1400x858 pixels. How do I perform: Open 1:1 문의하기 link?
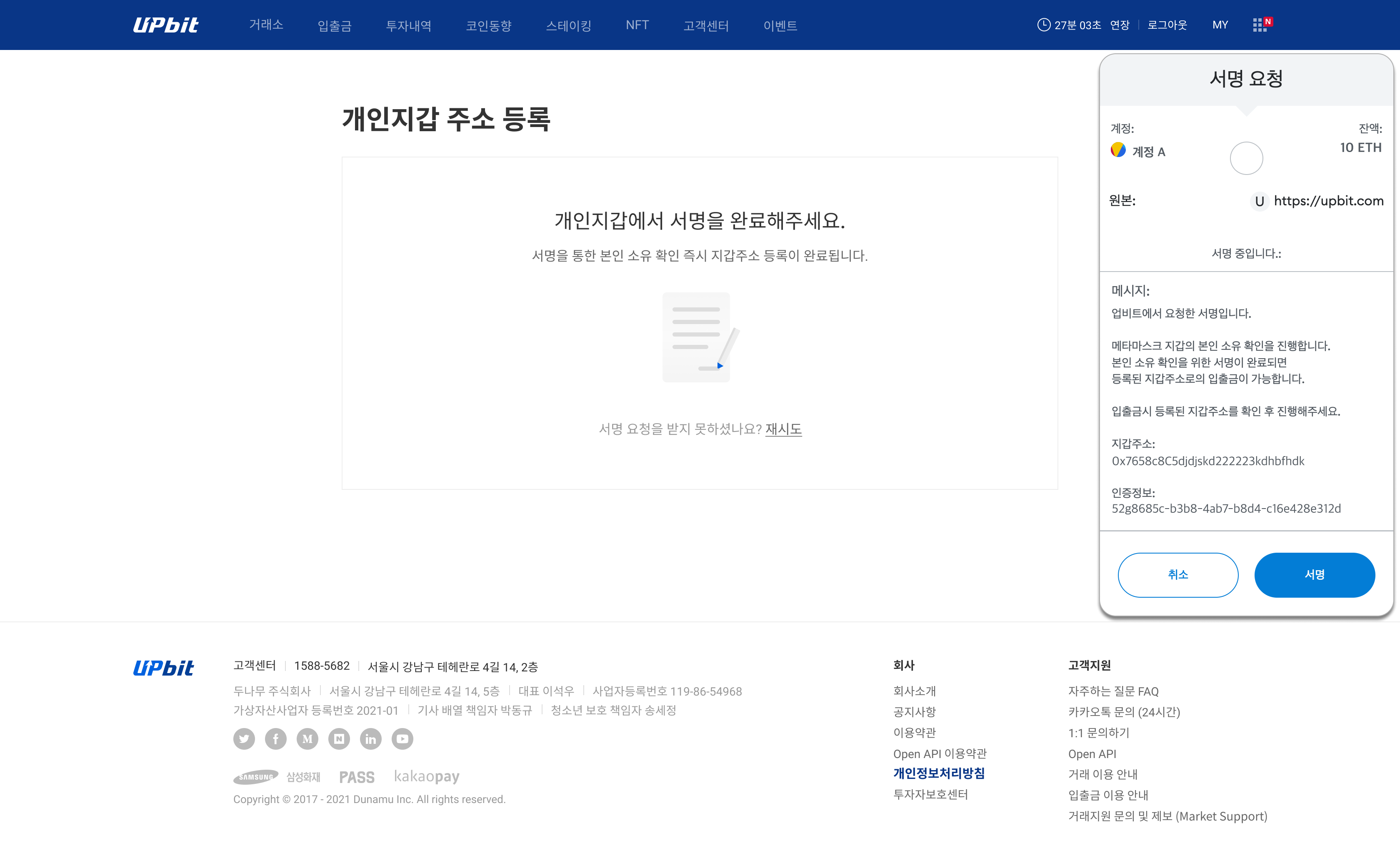point(1098,733)
